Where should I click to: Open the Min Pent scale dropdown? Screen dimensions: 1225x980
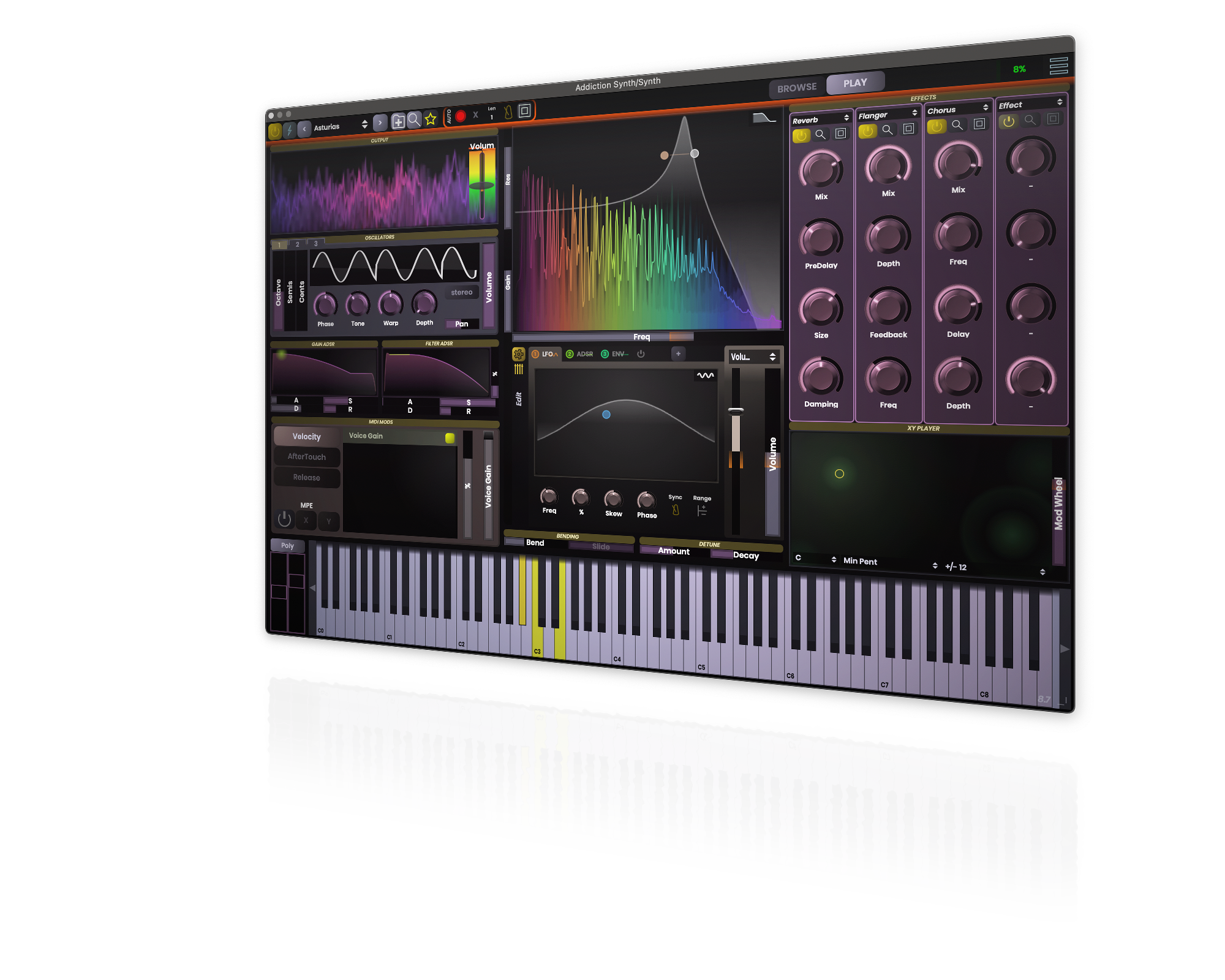(x=890, y=562)
